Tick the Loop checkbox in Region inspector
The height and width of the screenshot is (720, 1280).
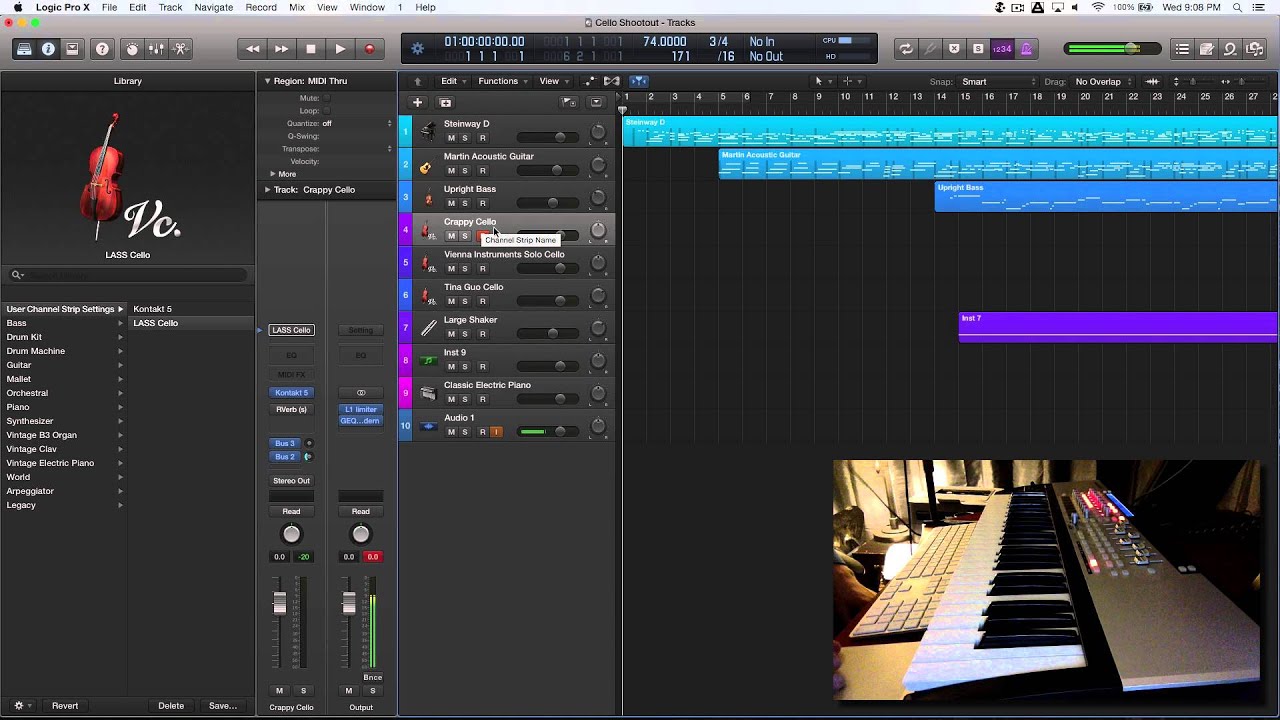click(x=326, y=111)
